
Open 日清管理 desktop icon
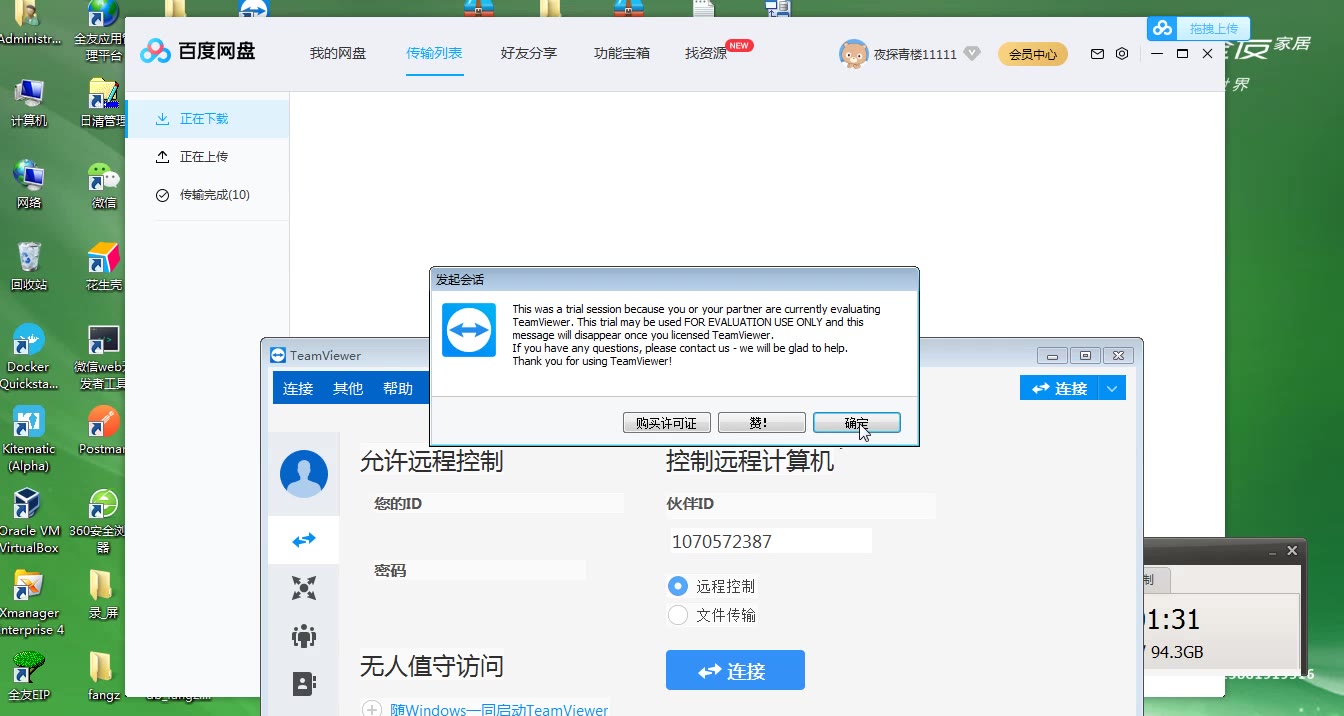104,103
